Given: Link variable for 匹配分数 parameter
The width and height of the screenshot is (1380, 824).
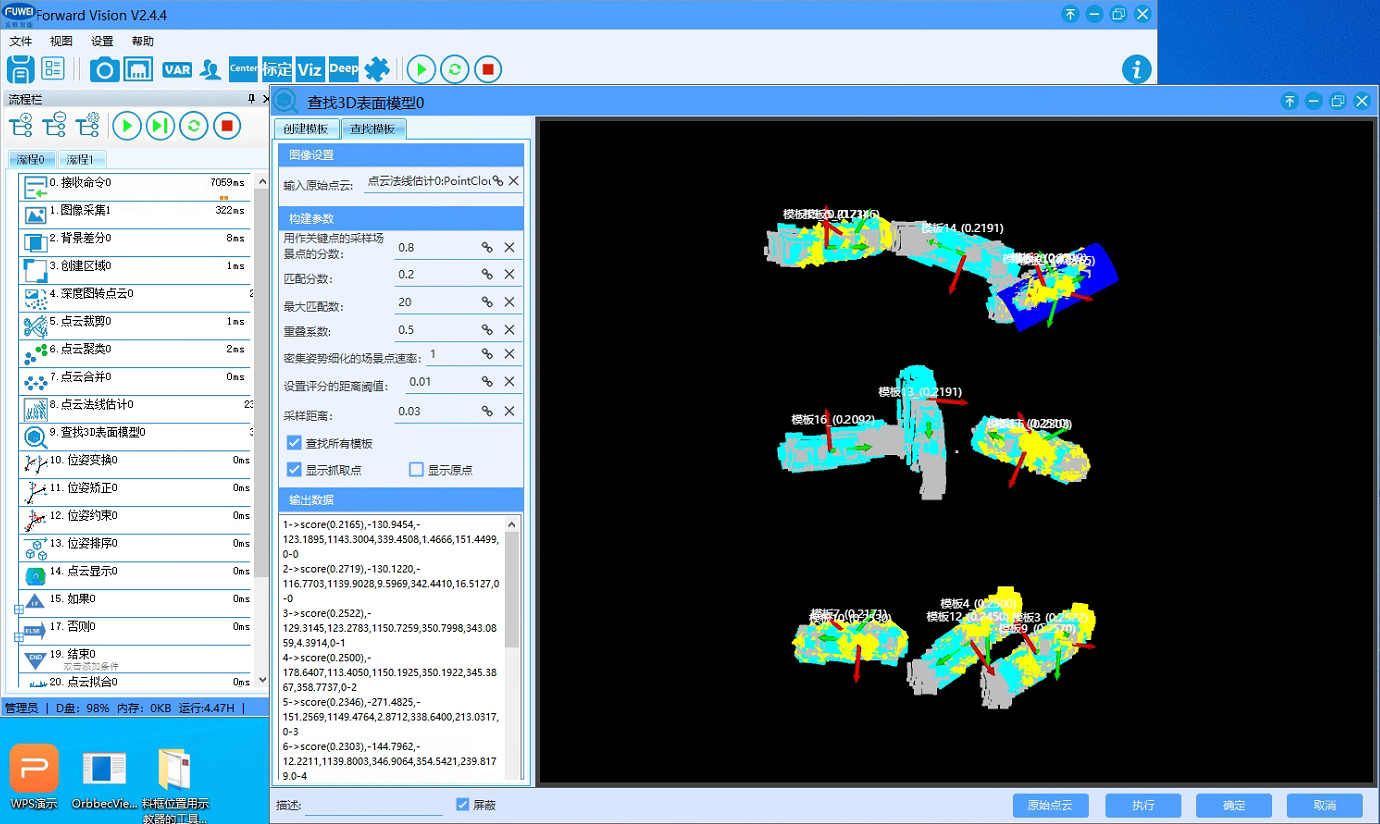Looking at the screenshot, I should (x=488, y=275).
